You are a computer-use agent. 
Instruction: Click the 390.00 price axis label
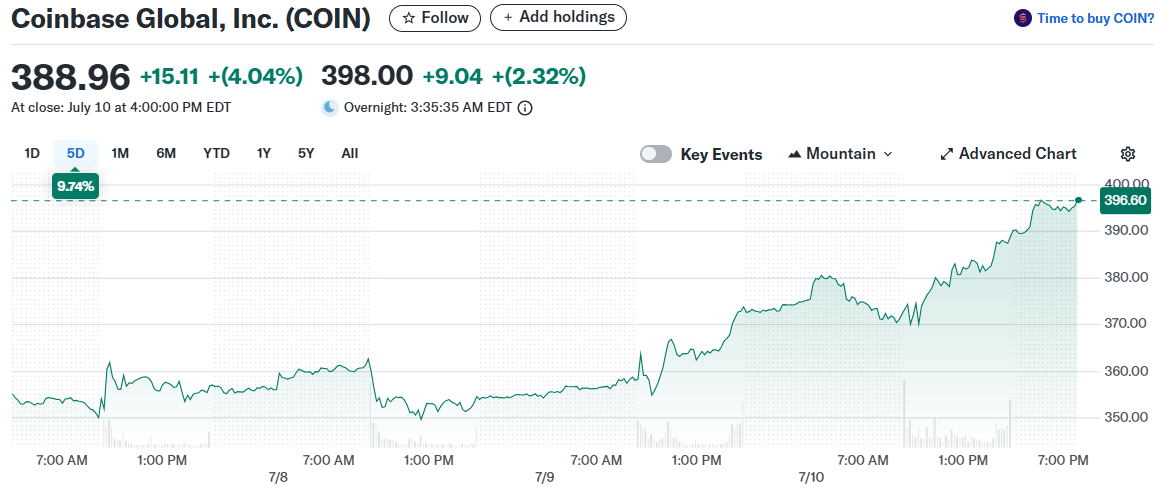[1126, 231]
